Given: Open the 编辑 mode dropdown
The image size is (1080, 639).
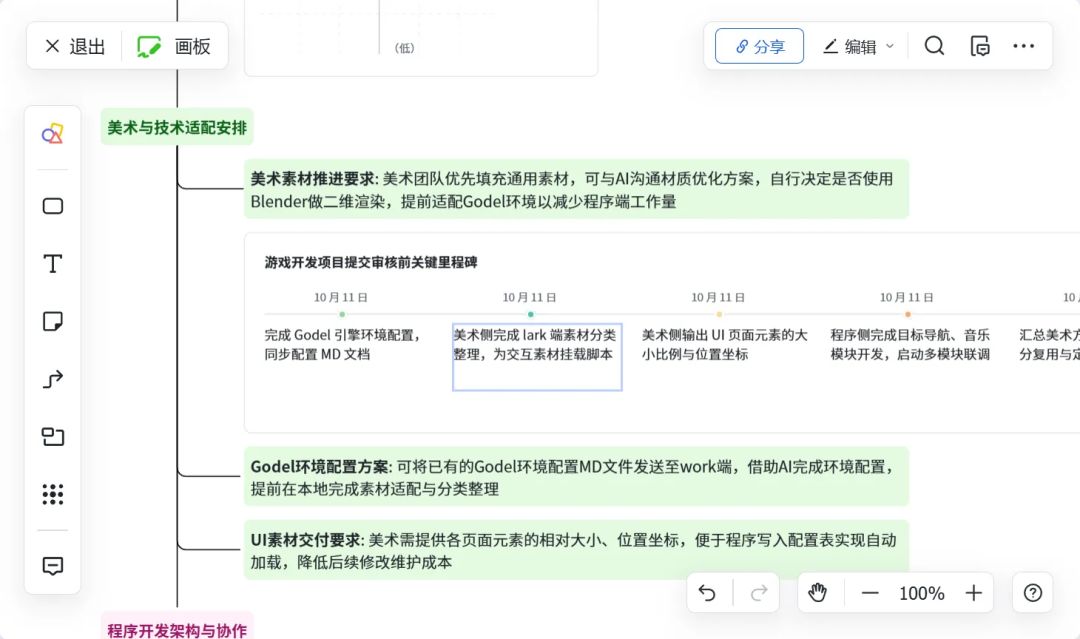Looking at the screenshot, I should click(x=858, y=46).
